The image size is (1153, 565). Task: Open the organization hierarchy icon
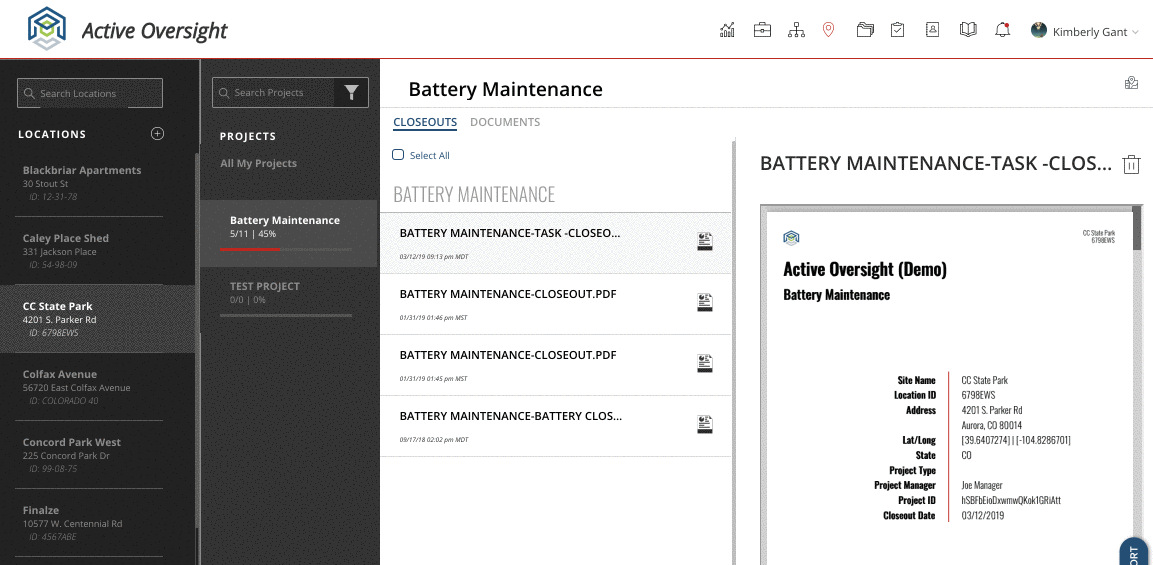click(x=796, y=30)
